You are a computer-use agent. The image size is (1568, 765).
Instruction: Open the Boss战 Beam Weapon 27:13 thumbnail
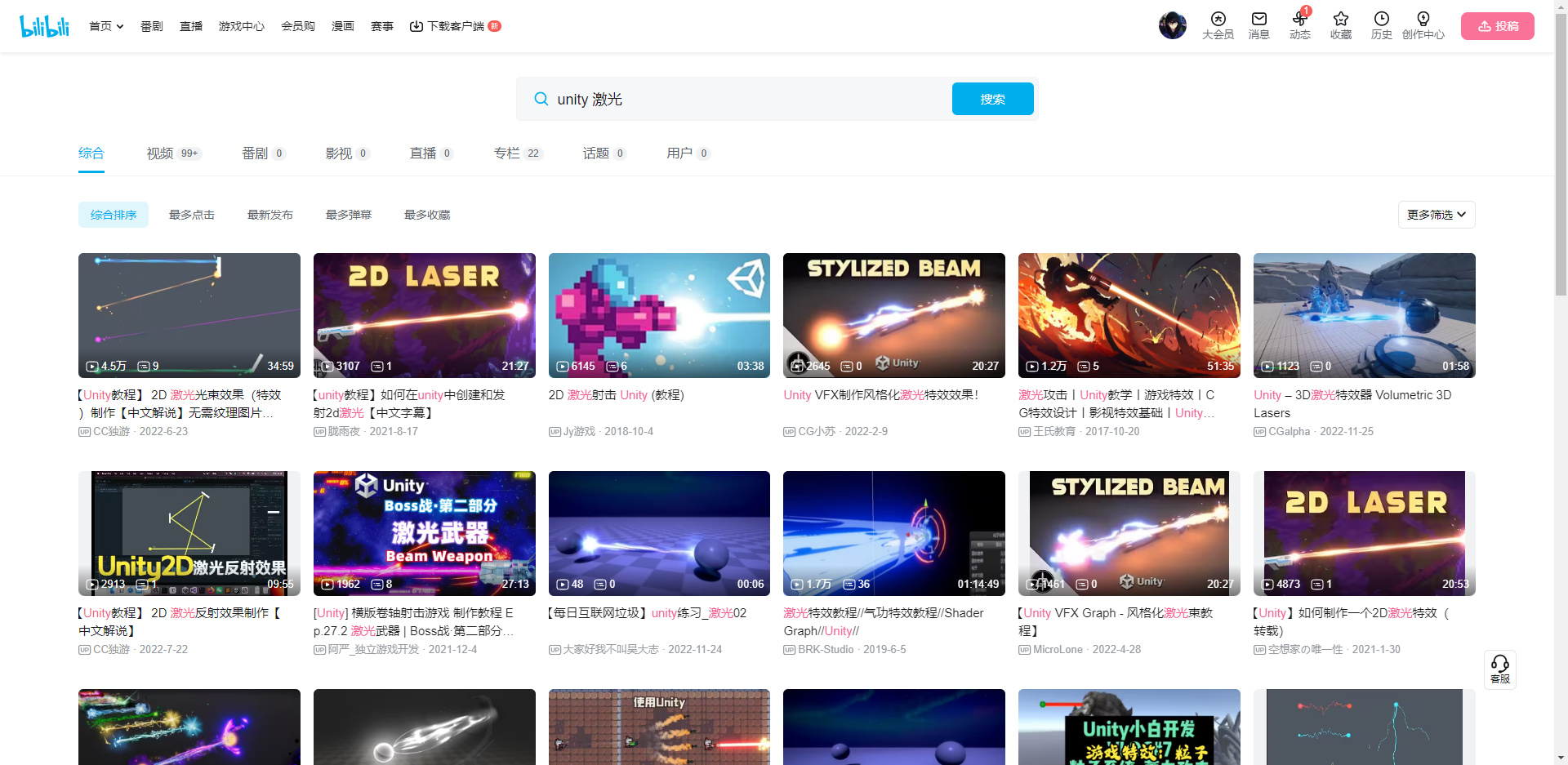(x=425, y=533)
